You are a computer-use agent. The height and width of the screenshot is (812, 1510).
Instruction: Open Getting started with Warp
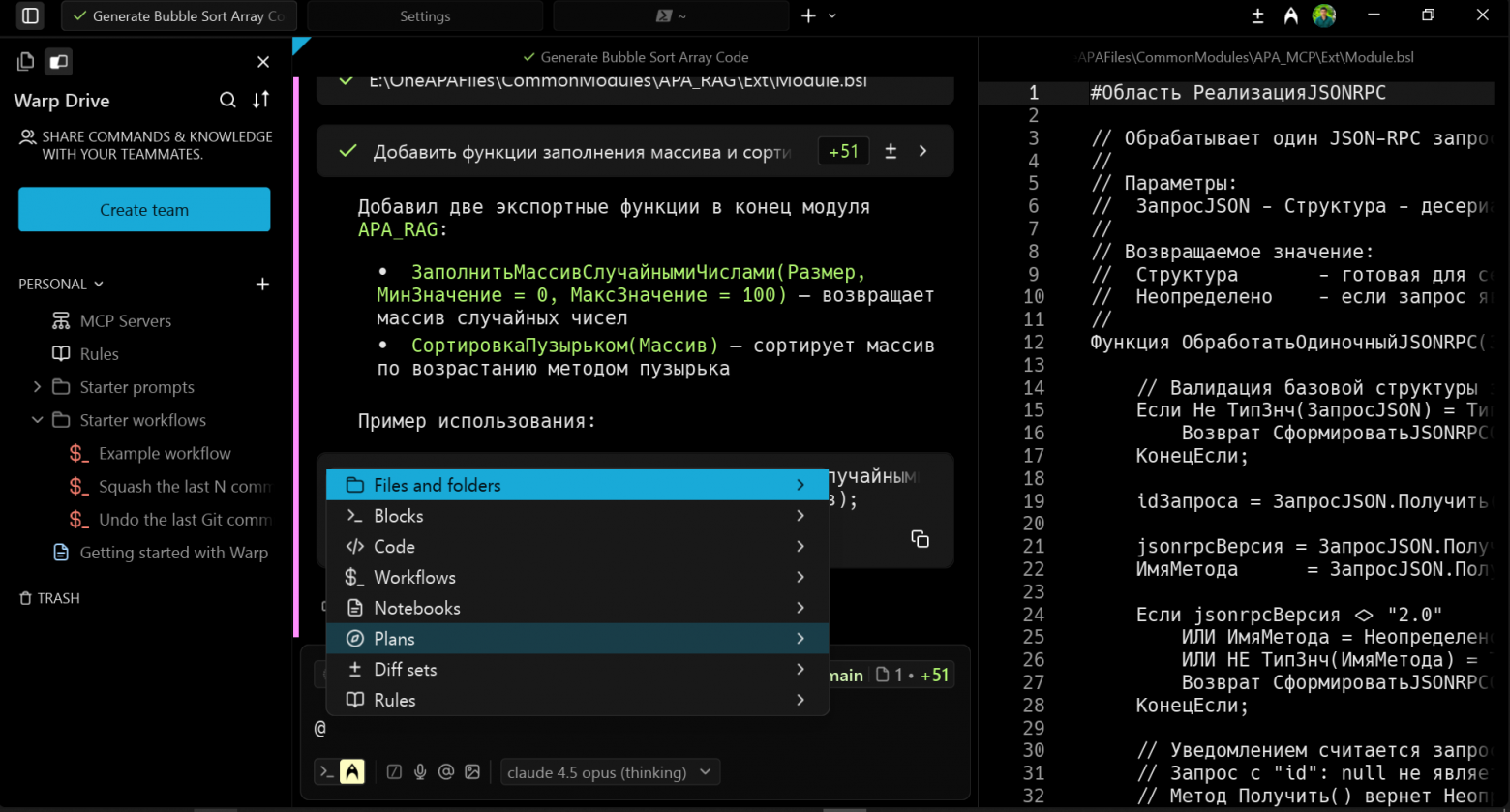coord(171,553)
